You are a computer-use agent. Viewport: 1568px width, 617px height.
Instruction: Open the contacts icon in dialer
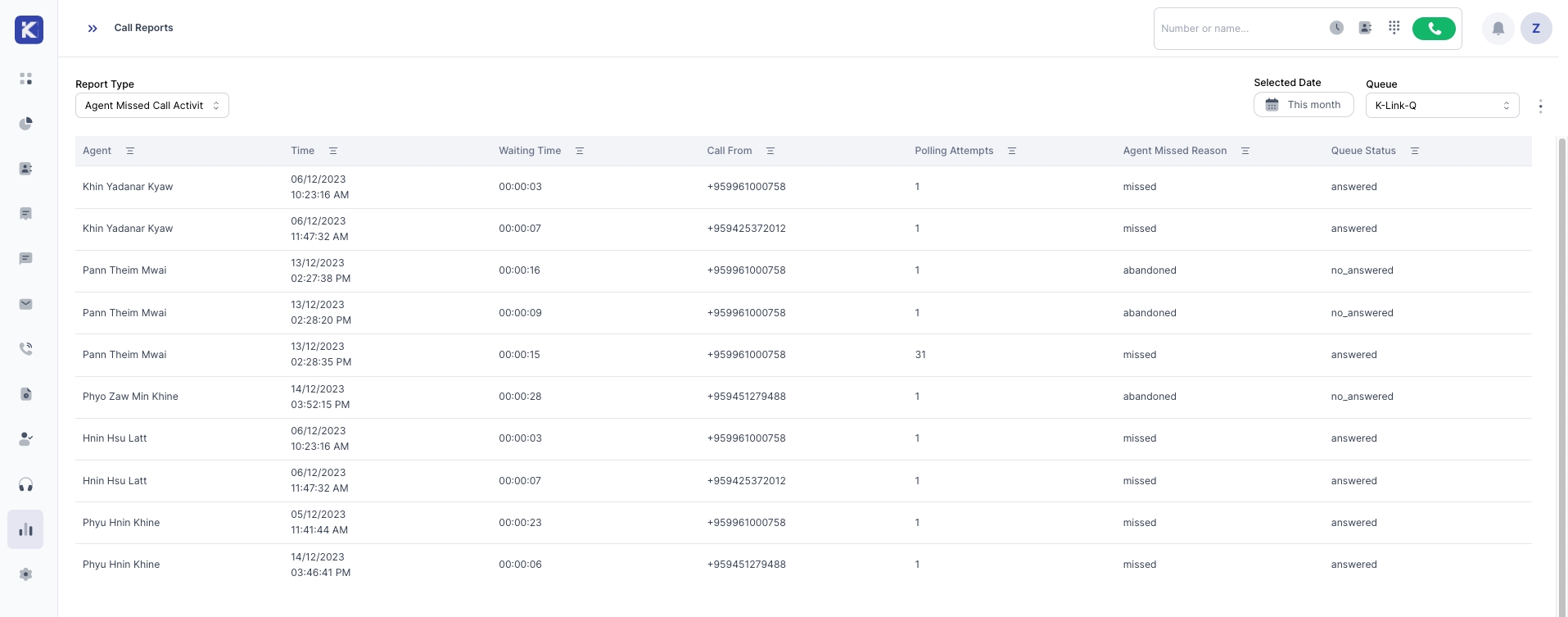coord(1365,28)
